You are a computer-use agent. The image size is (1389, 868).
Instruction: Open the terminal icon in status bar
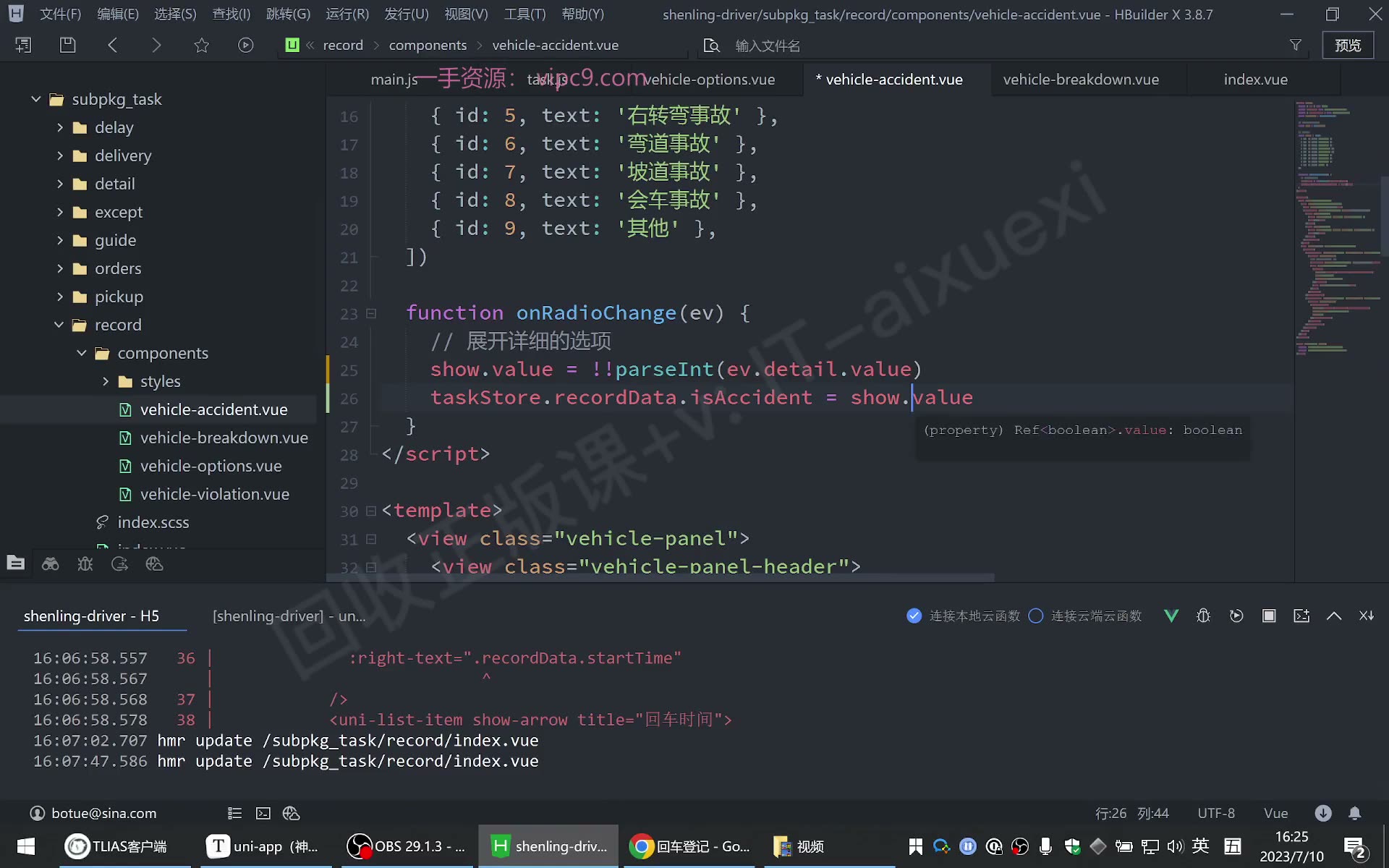263,813
